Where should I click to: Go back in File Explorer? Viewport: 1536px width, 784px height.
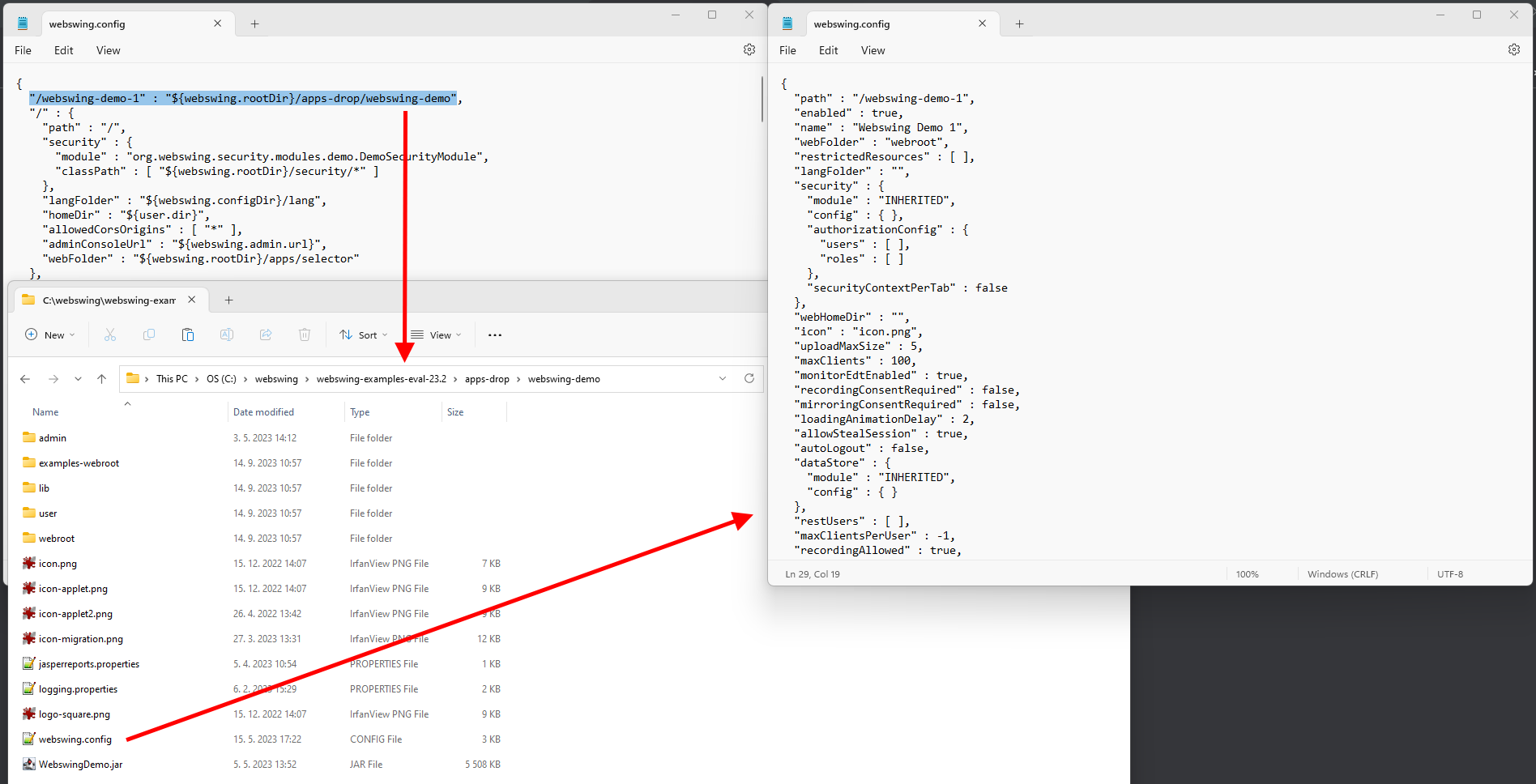[x=25, y=378]
